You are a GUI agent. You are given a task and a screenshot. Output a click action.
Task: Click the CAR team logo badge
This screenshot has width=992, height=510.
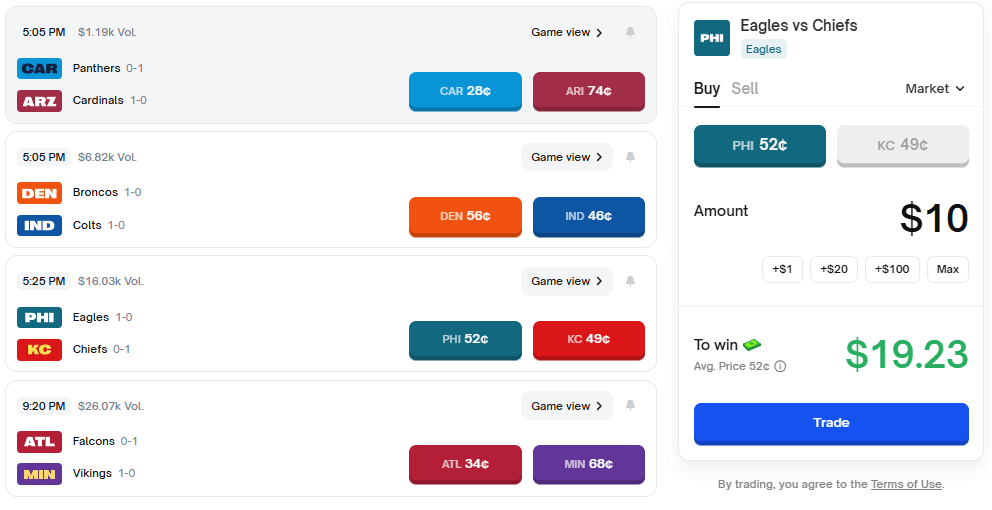coord(39,68)
